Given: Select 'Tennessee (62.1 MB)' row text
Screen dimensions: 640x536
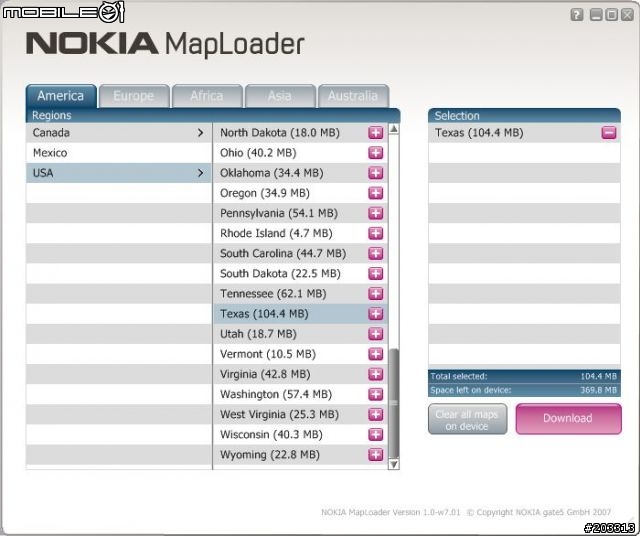Looking at the screenshot, I should (273, 294).
